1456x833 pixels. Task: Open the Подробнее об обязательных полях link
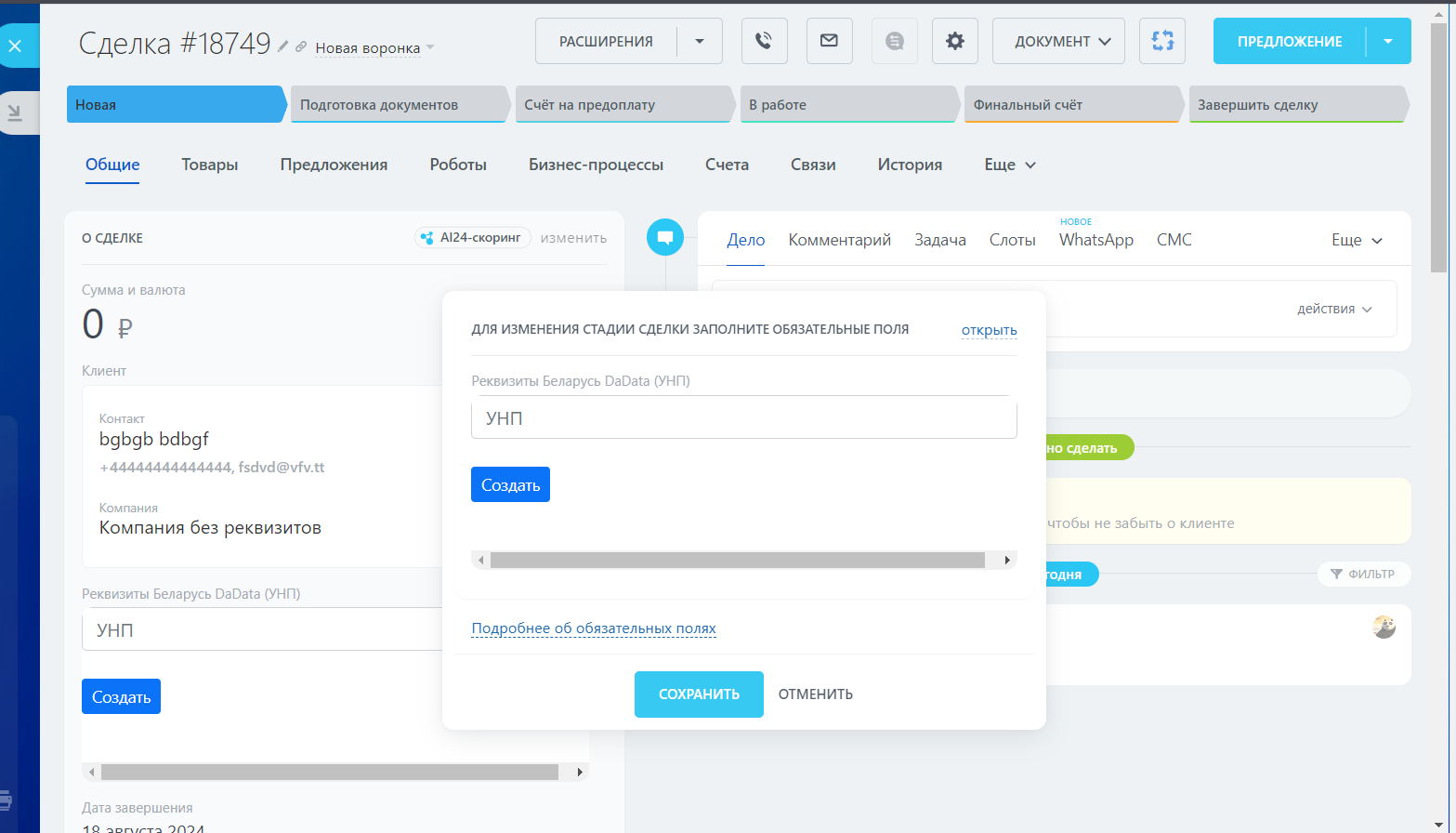pos(594,628)
